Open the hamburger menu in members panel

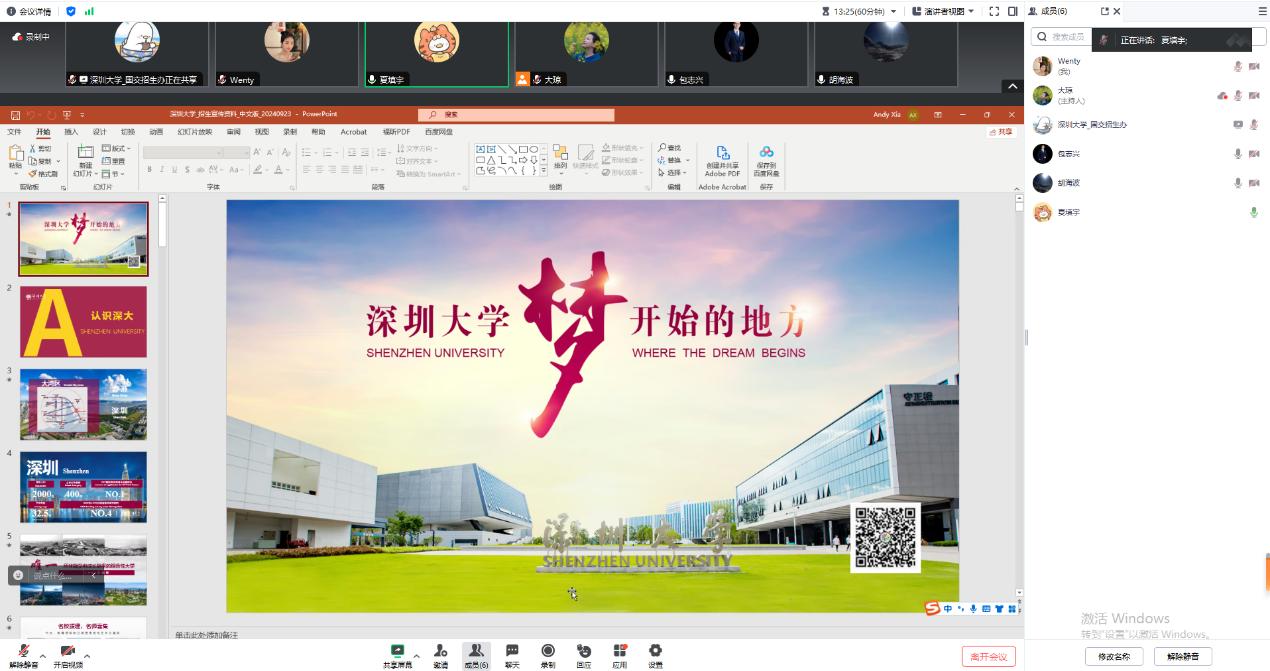click(x=1261, y=11)
